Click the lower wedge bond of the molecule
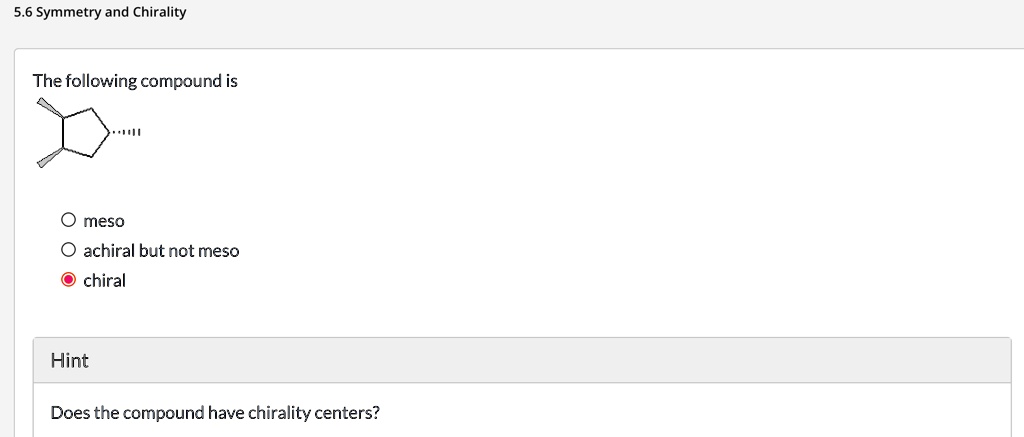The height and width of the screenshot is (437, 1024). [50, 157]
